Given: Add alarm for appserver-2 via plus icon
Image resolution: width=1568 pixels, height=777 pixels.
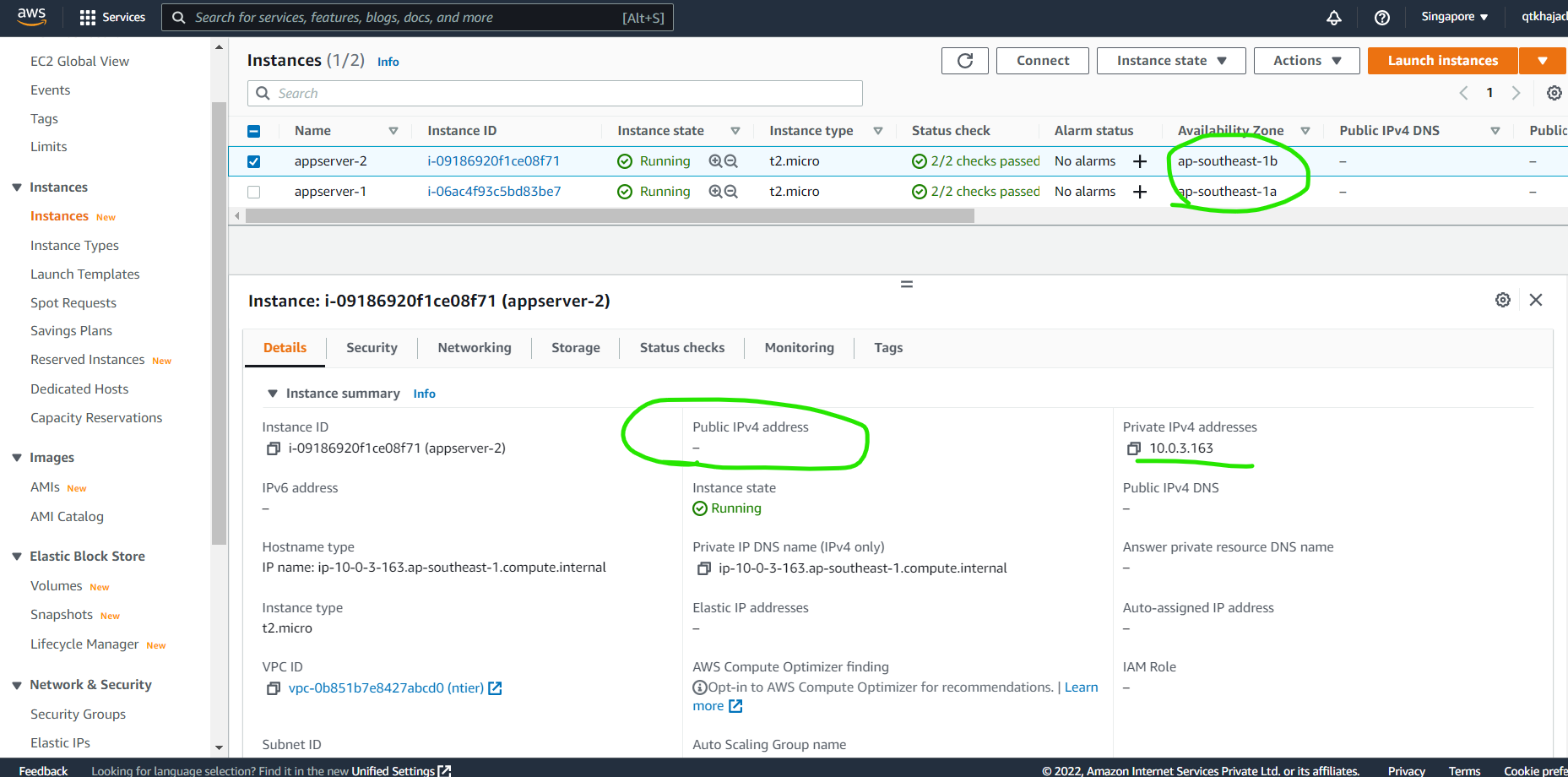Looking at the screenshot, I should [1140, 161].
